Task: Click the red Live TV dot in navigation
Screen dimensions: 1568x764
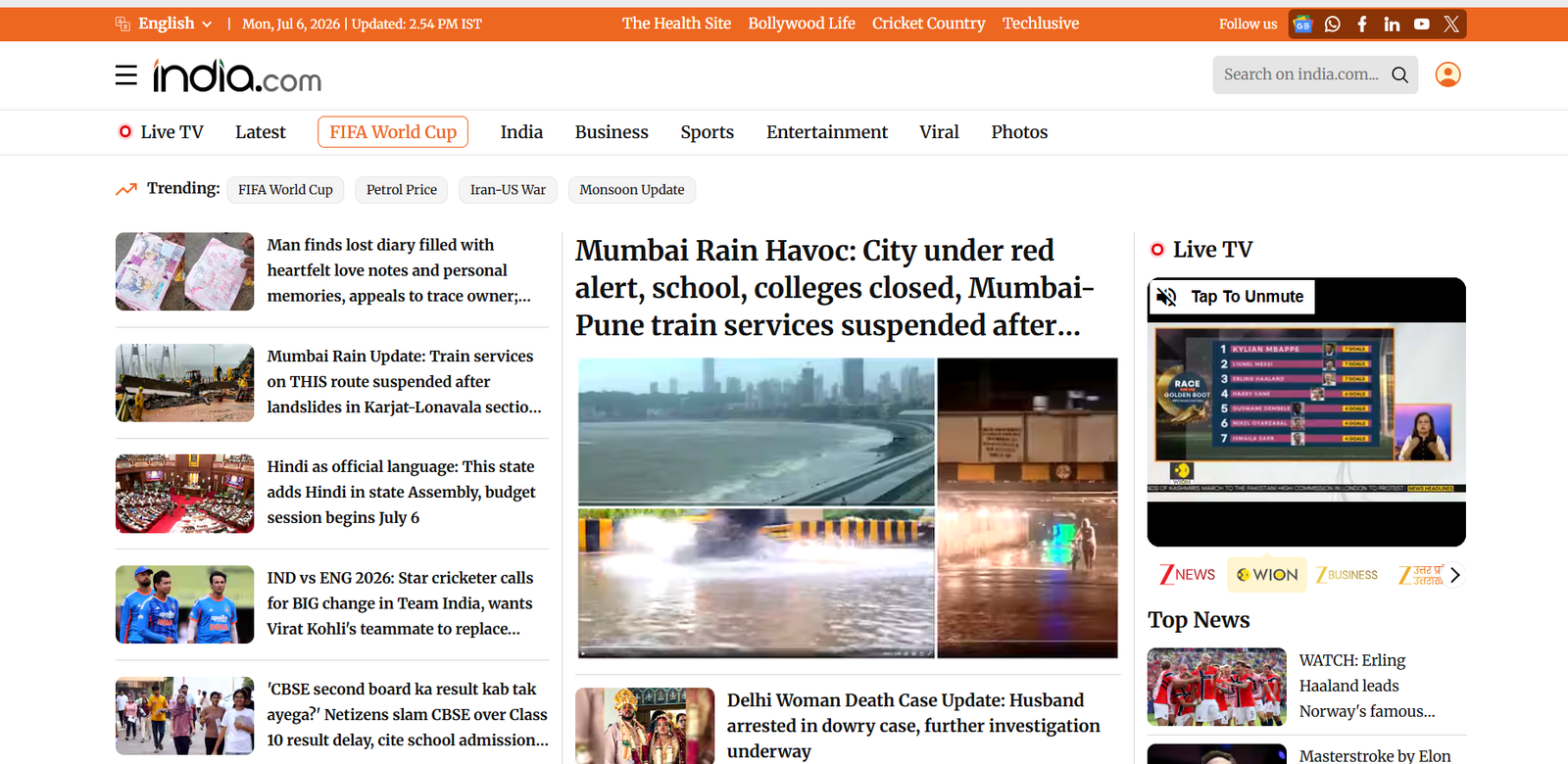Action: pos(125,131)
